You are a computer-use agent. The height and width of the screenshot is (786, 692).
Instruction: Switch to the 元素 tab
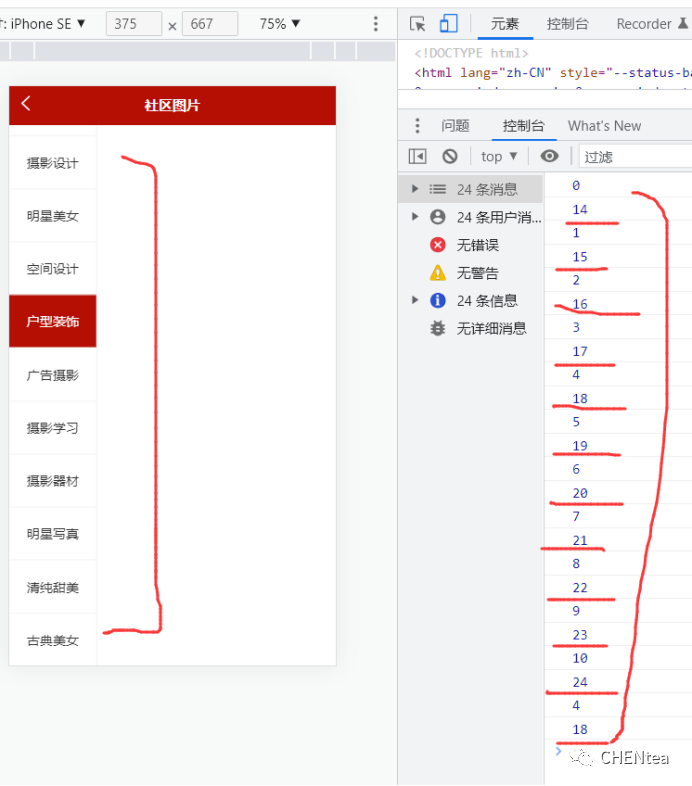click(x=505, y=24)
